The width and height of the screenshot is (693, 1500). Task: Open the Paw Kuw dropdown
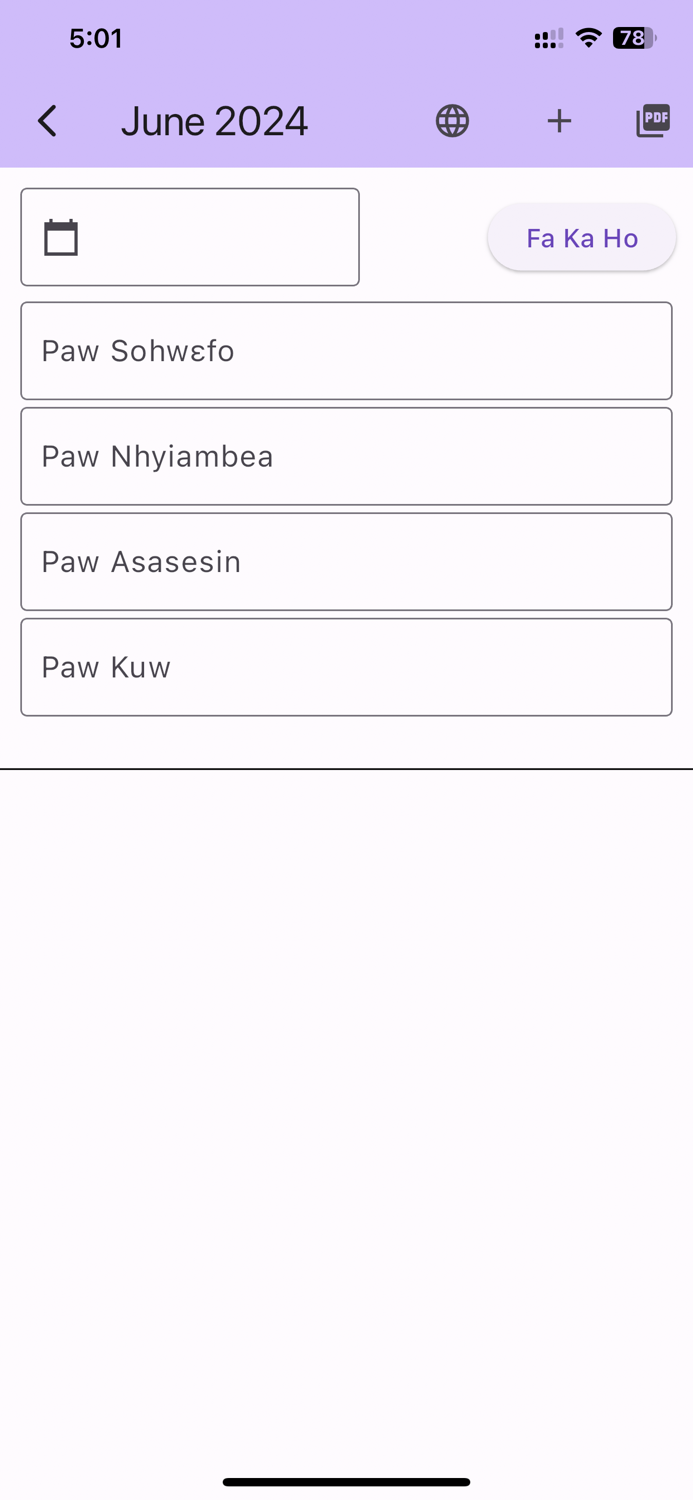[346, 666]
